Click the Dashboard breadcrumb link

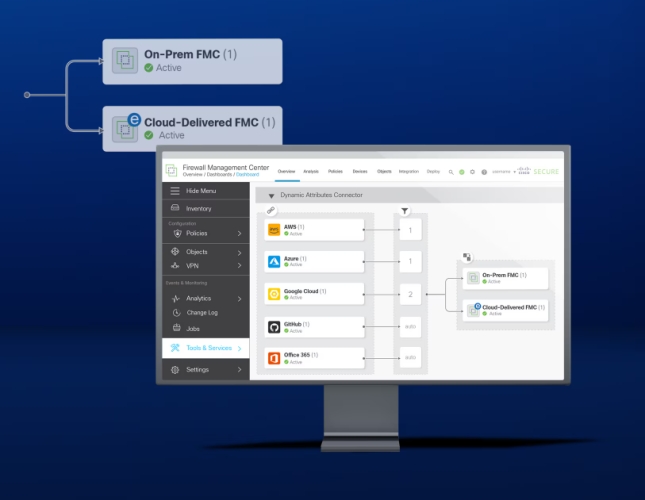coord(246,174)
